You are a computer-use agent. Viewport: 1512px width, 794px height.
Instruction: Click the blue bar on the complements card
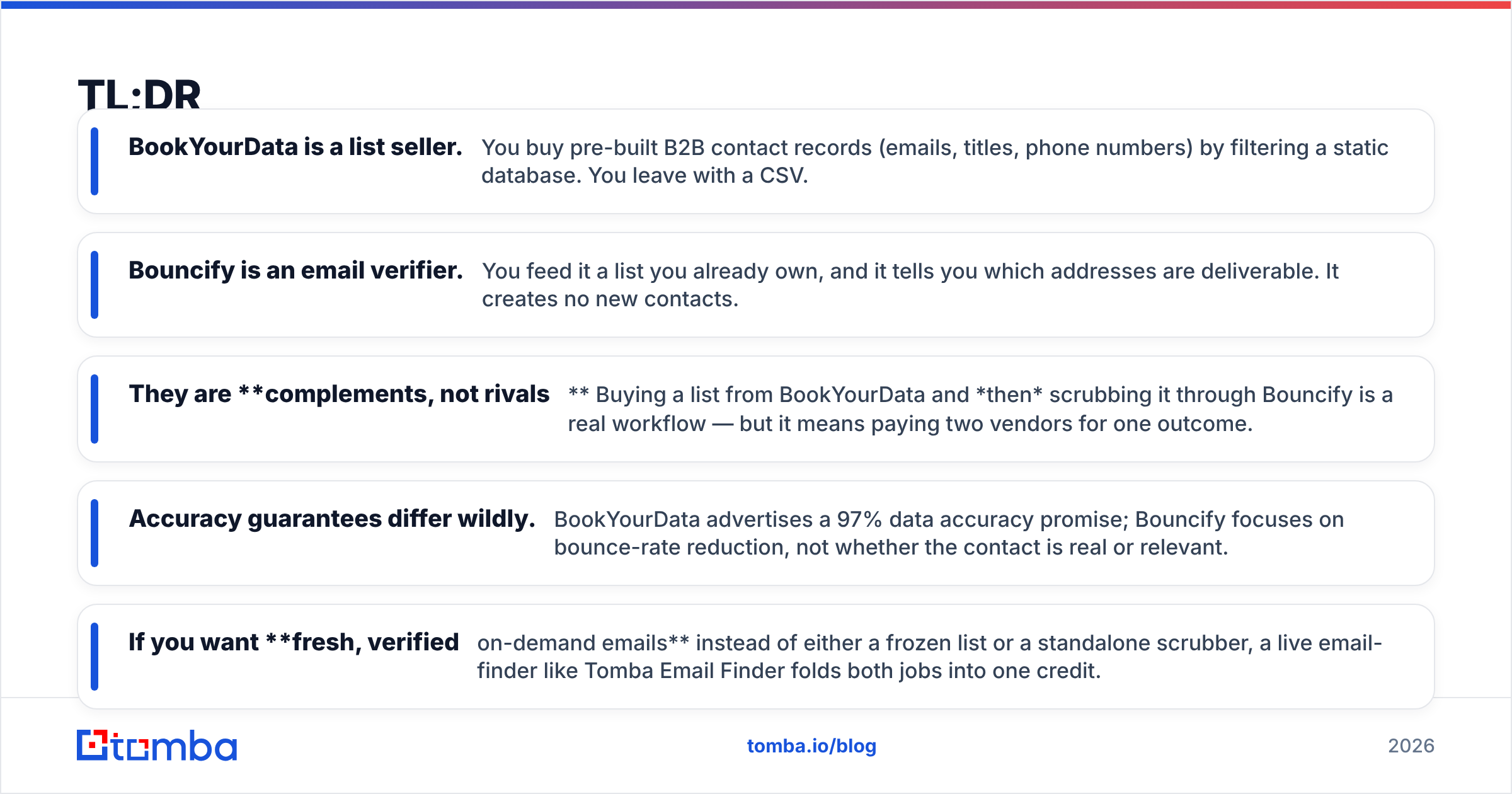click(94, 409)
